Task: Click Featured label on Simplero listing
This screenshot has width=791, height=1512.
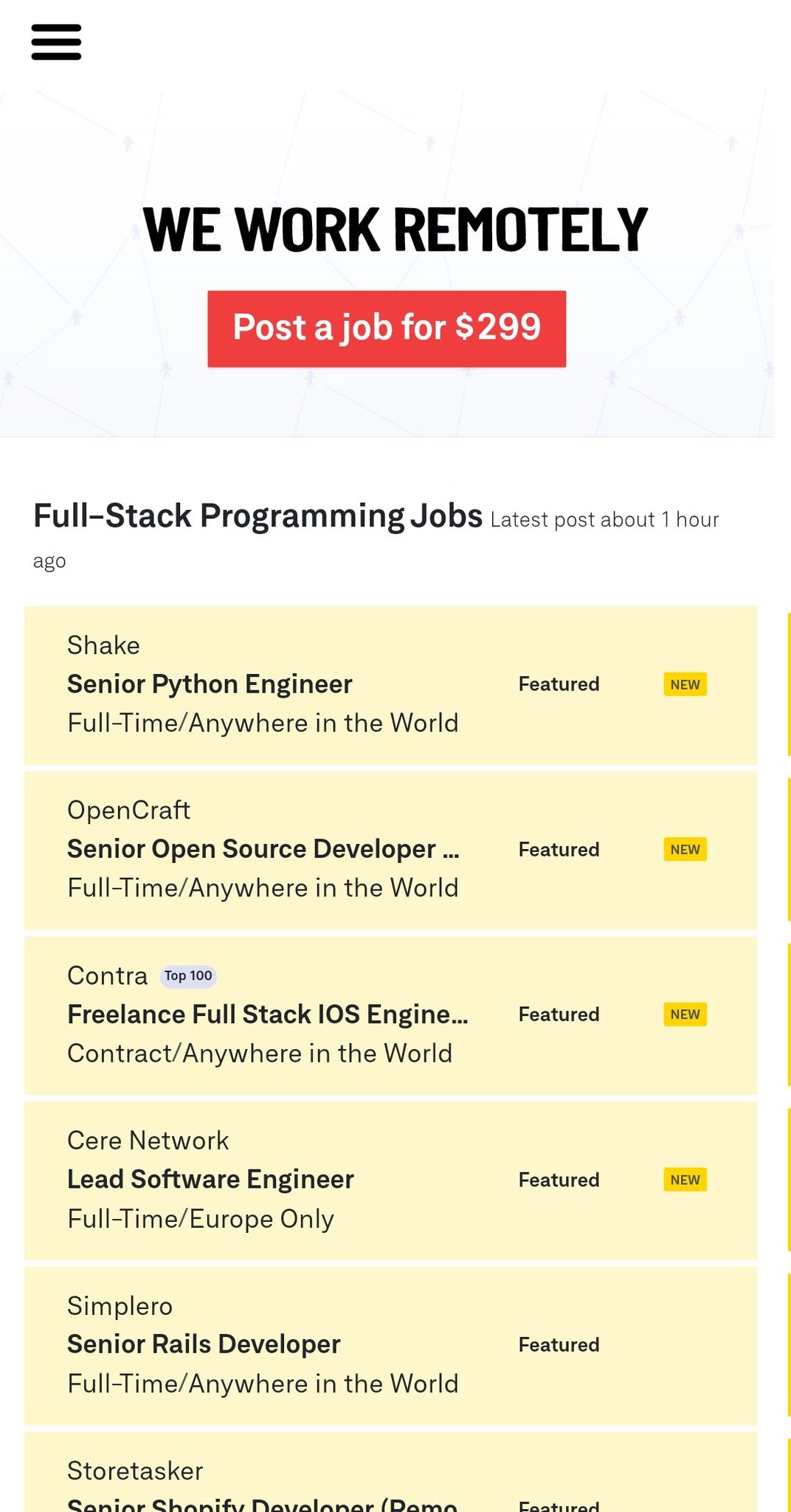Action: [x=559, y=1345]
